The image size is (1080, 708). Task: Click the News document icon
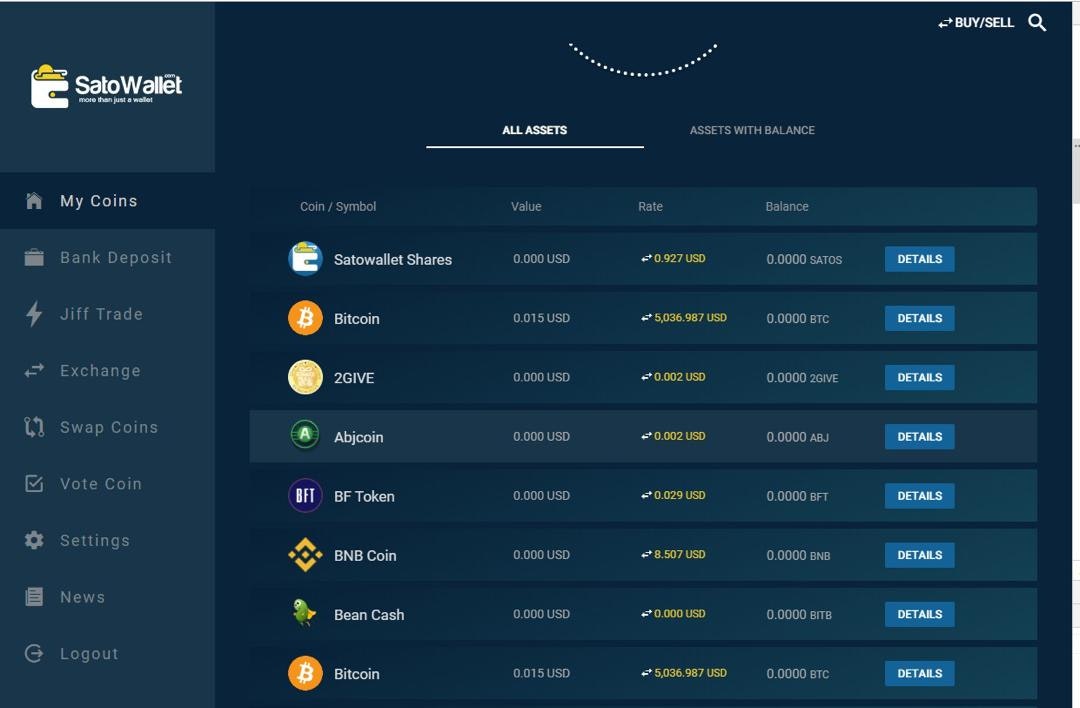(34, 596)
